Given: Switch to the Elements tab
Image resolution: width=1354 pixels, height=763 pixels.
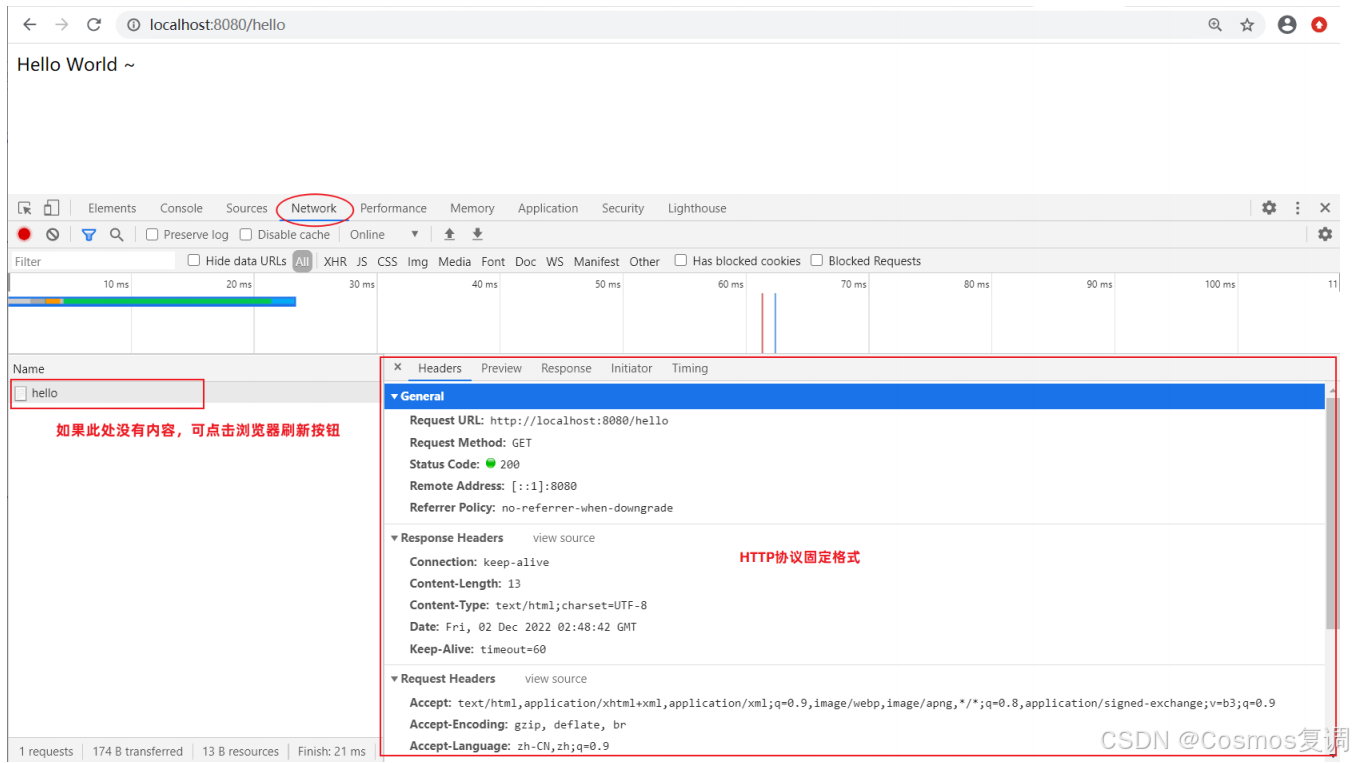Looking at the screenshot, I should (x=112, y=208).
